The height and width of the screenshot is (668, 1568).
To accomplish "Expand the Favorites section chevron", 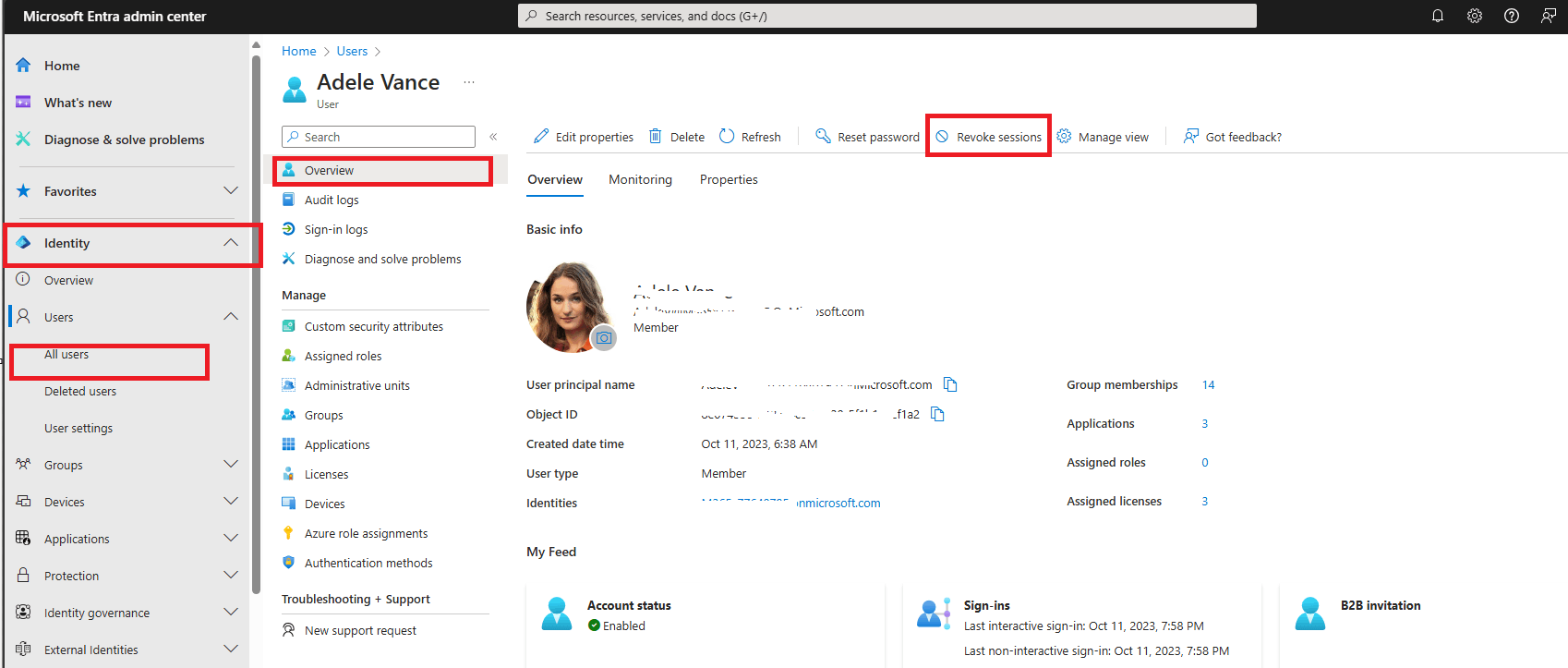I will coord(231,190).
